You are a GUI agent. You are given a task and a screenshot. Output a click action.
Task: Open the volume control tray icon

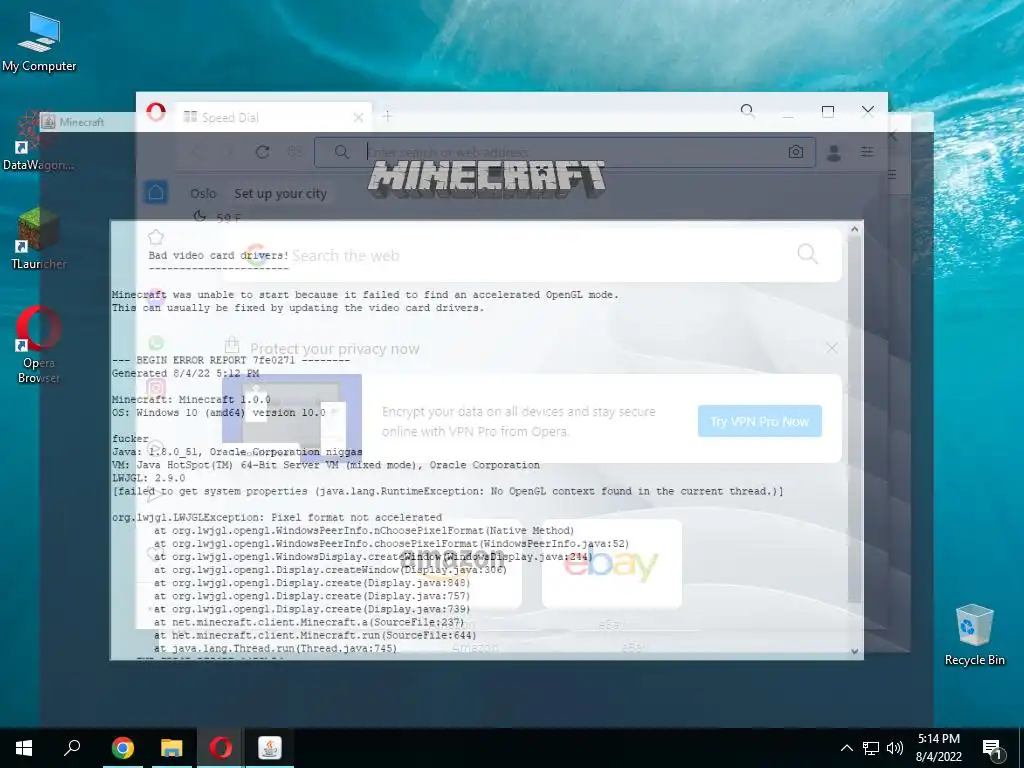[895, 748]
